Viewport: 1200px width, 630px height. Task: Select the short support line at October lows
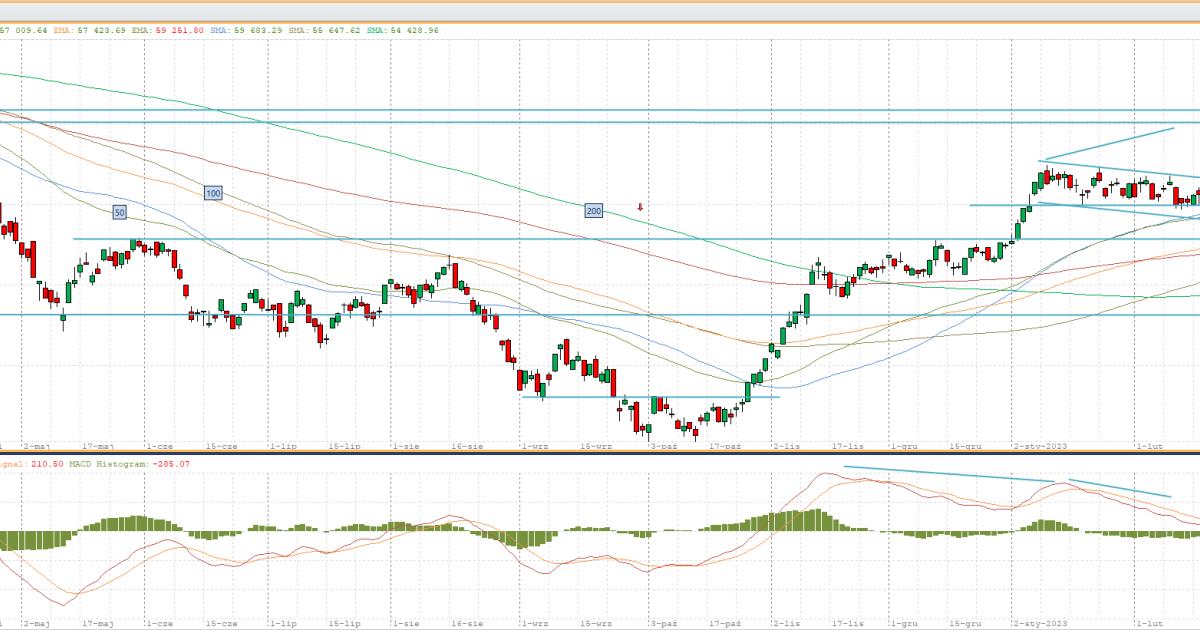[650, 397]
